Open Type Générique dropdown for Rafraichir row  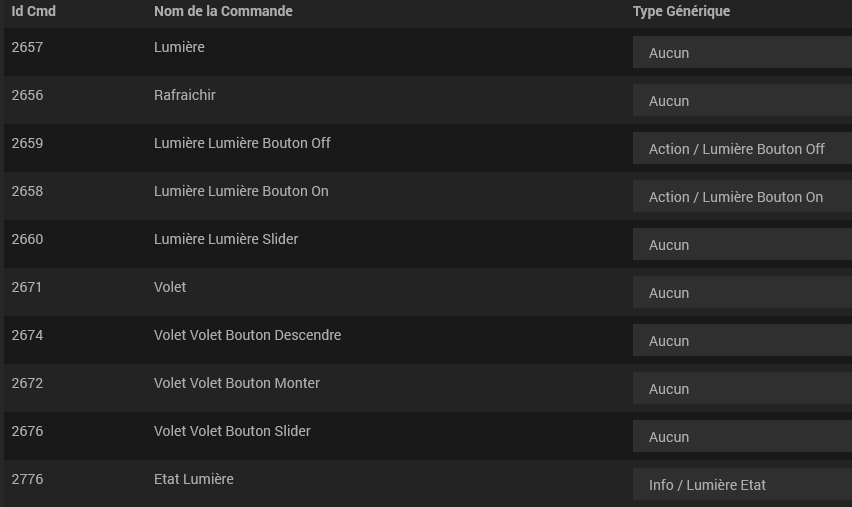(x=742, y=101)
